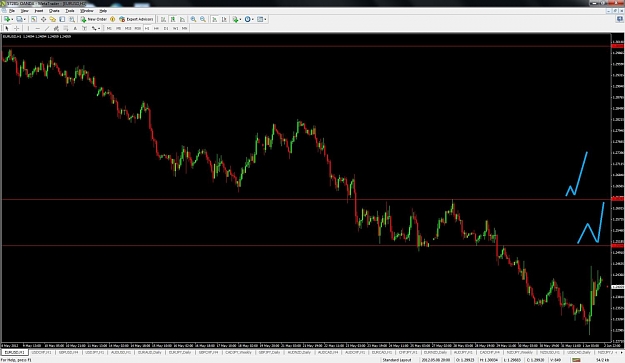Viewport: 625px width, 363px height.
Task: Toggle chart Auto Scroll
Action: 215,19
